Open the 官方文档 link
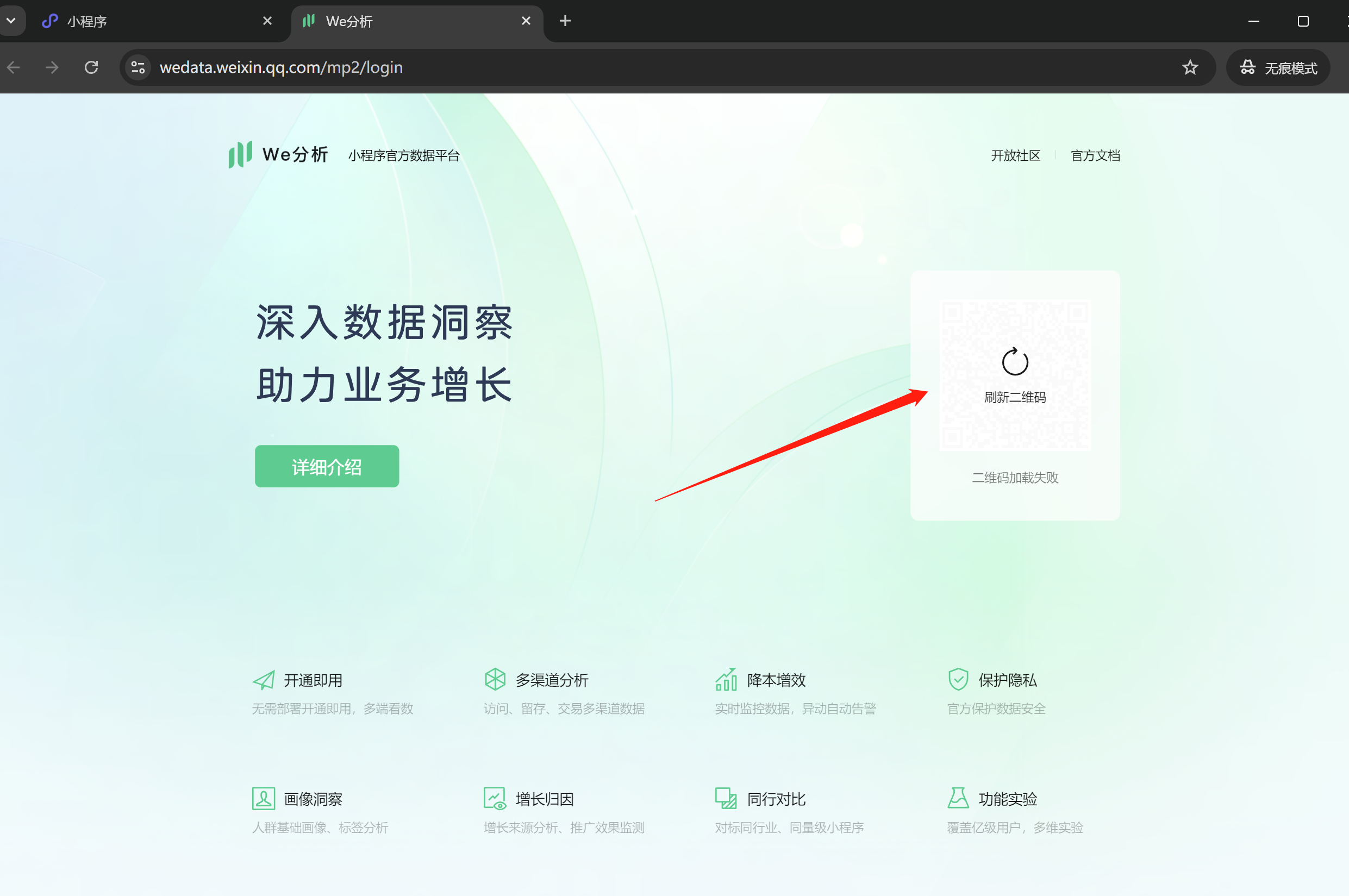The height and width of the screenshot is (896, 1349). point(1095,155)
